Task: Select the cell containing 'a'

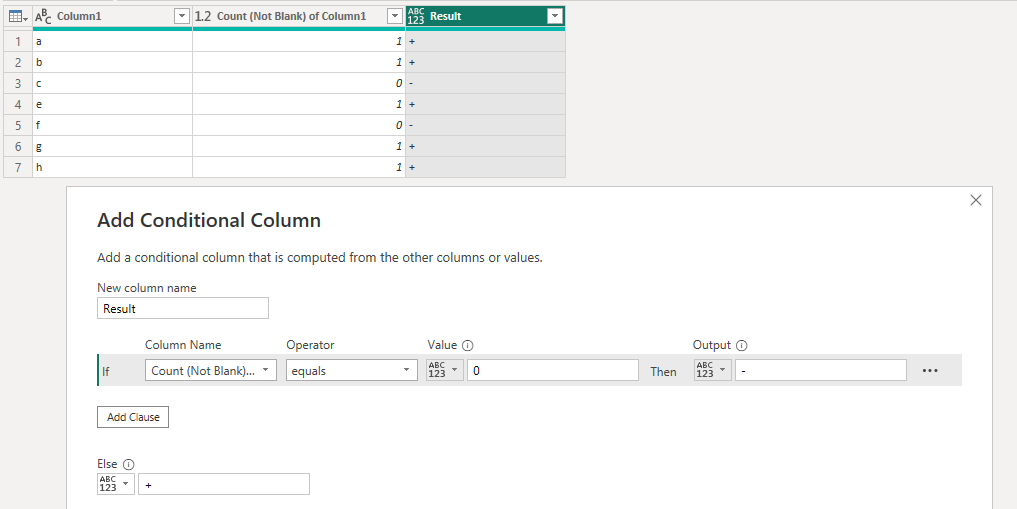Action: [112, 41]
